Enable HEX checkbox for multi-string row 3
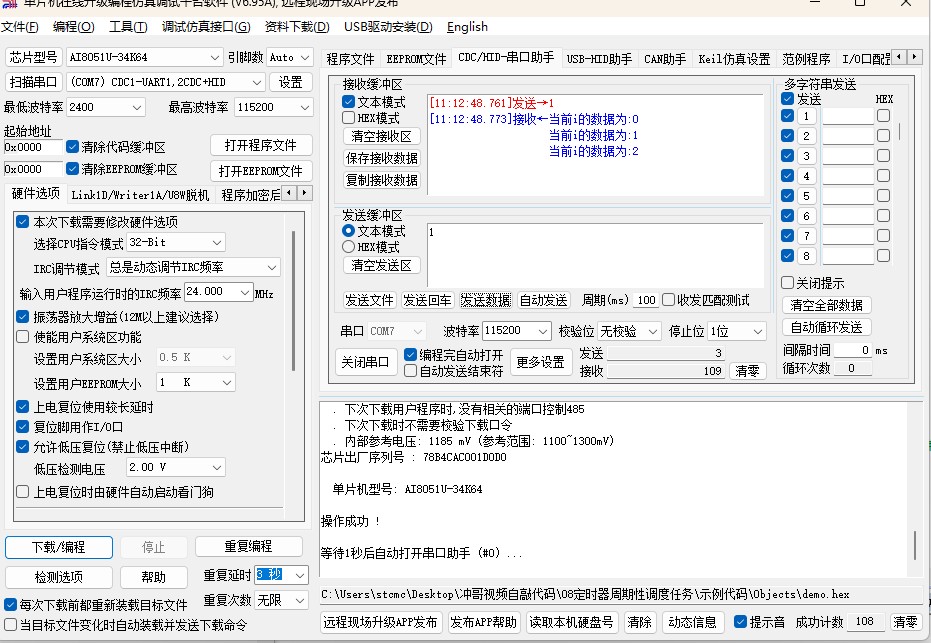 [884, 156]
